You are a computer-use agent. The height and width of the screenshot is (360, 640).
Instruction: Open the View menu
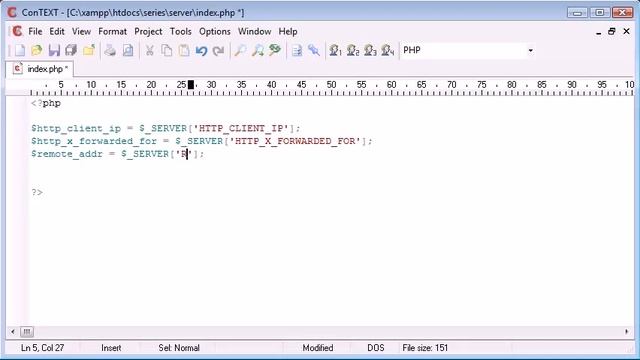pos(81,31)
